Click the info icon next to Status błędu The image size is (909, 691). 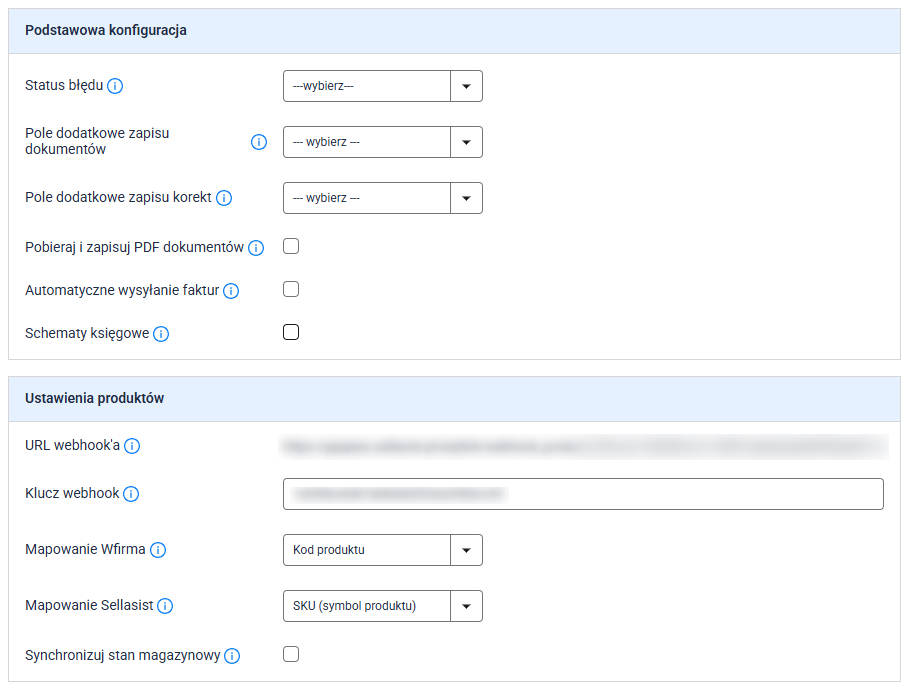115,86
